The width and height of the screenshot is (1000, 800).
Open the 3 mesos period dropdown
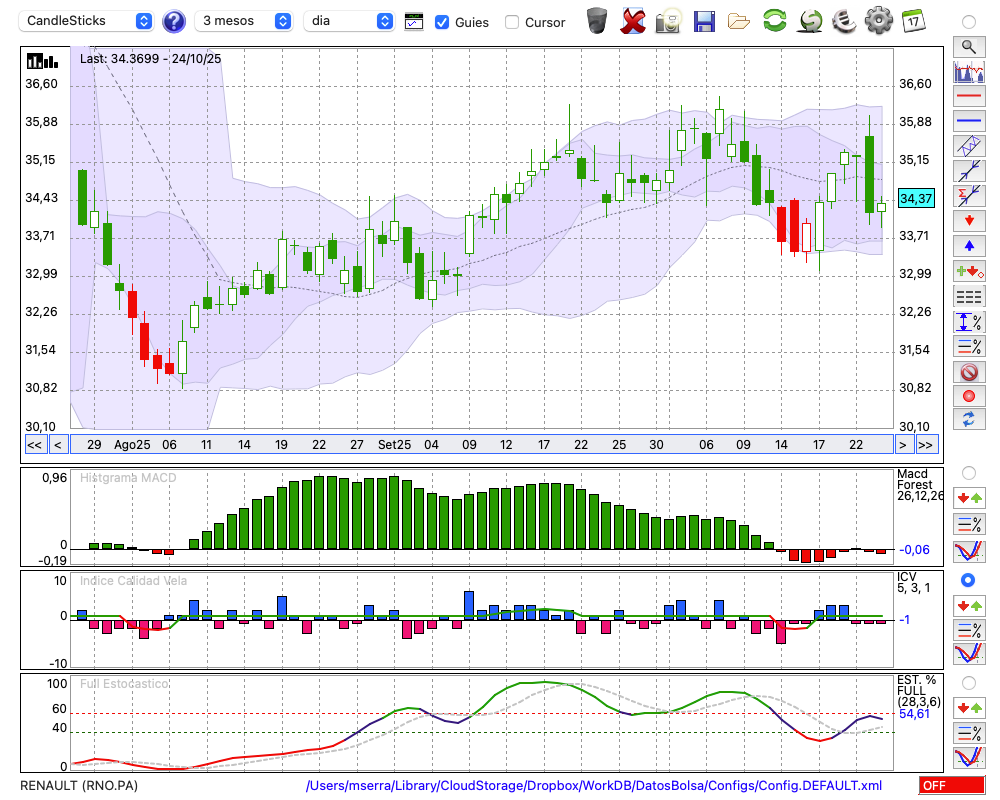[x=243, y=21]
